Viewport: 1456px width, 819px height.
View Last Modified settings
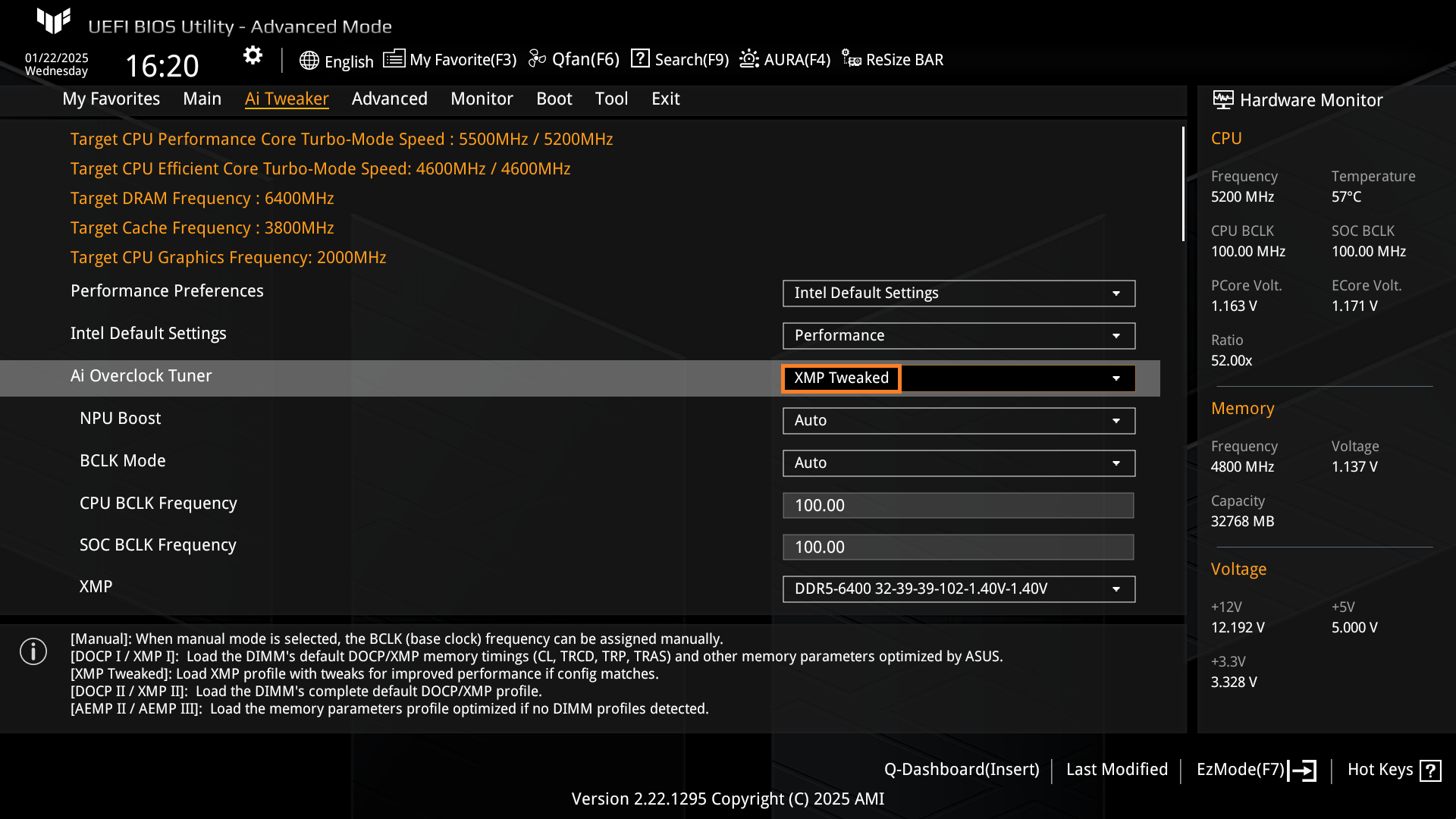[x=1117, y=769]
